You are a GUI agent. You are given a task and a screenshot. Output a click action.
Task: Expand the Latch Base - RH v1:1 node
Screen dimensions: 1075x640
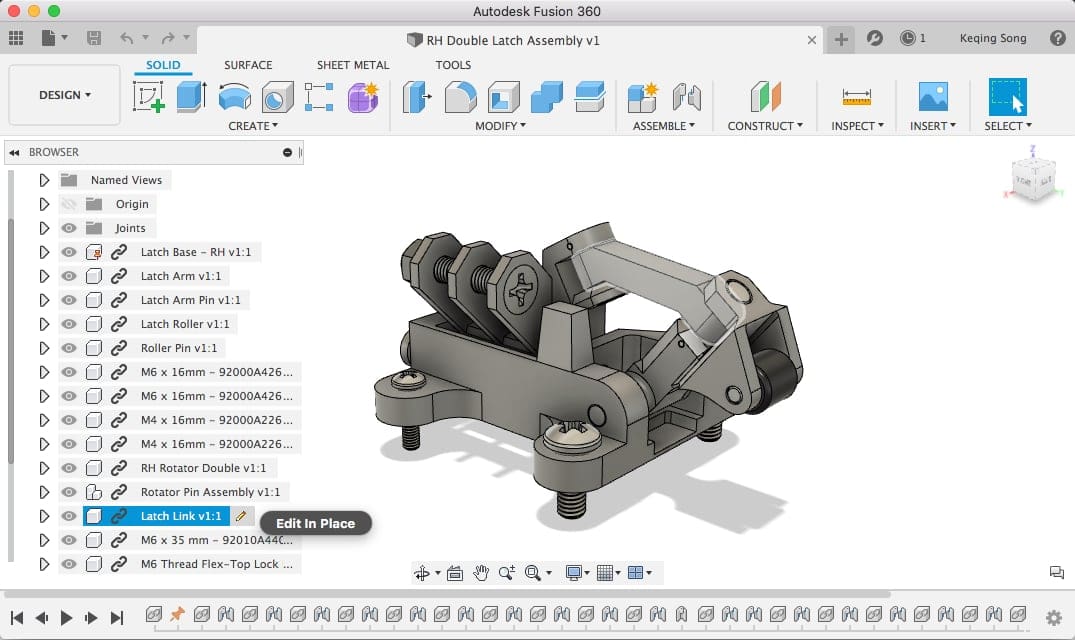click(x=44, y=252)
